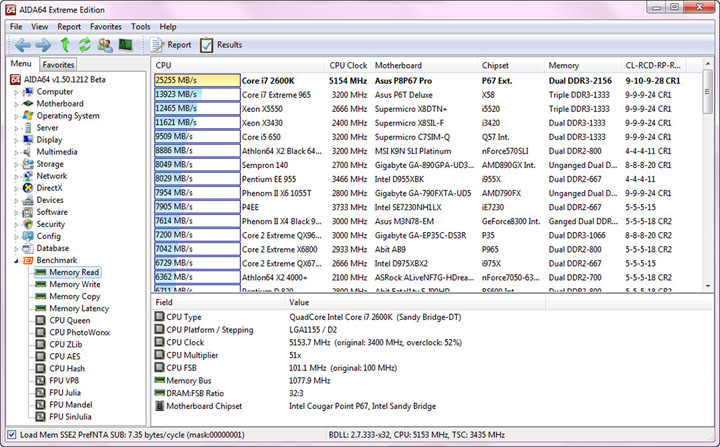Select the CPU AES benchmark icon
The width and height of the screenshot is (720, 447).
click(41, 356)
